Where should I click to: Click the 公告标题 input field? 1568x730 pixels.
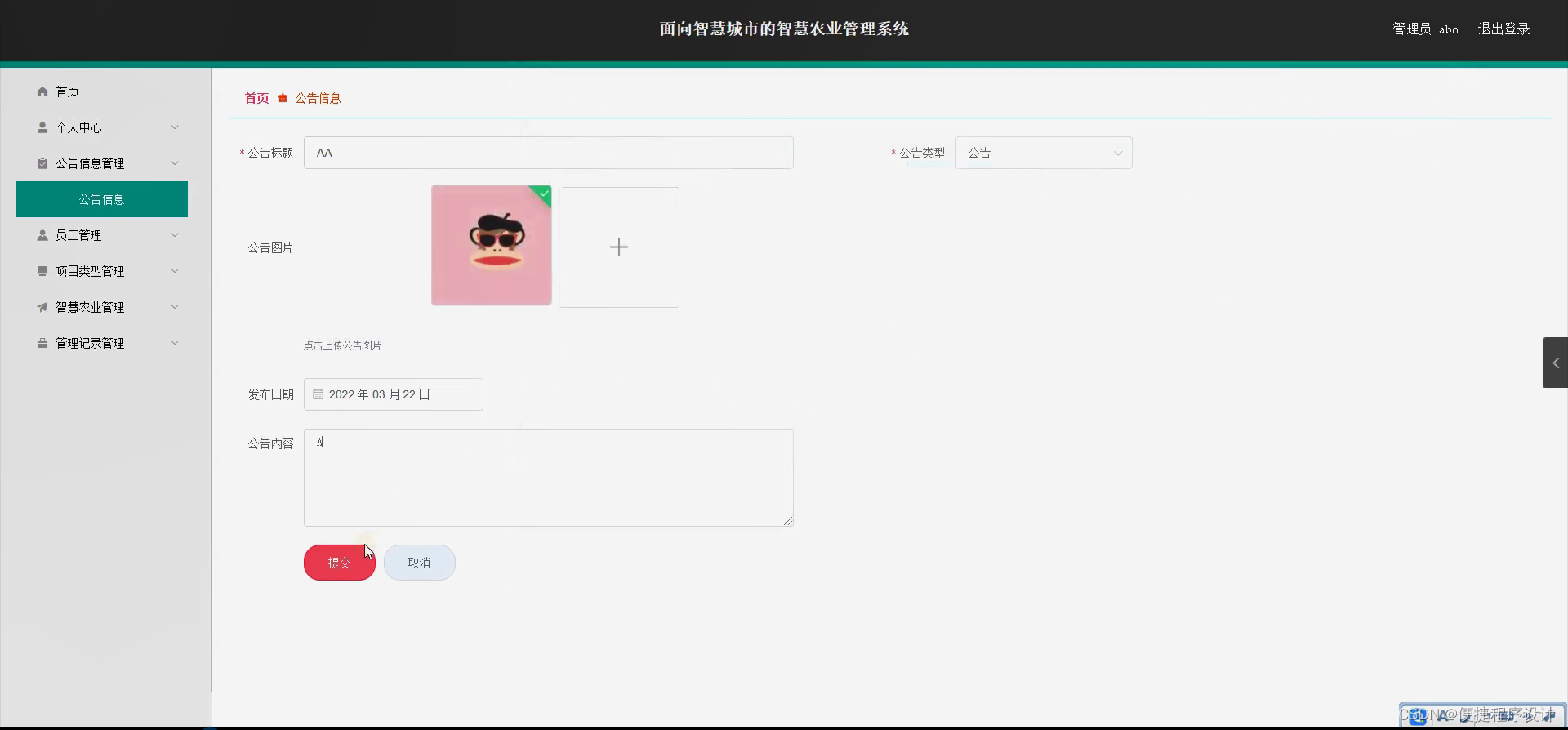point(549,153)
